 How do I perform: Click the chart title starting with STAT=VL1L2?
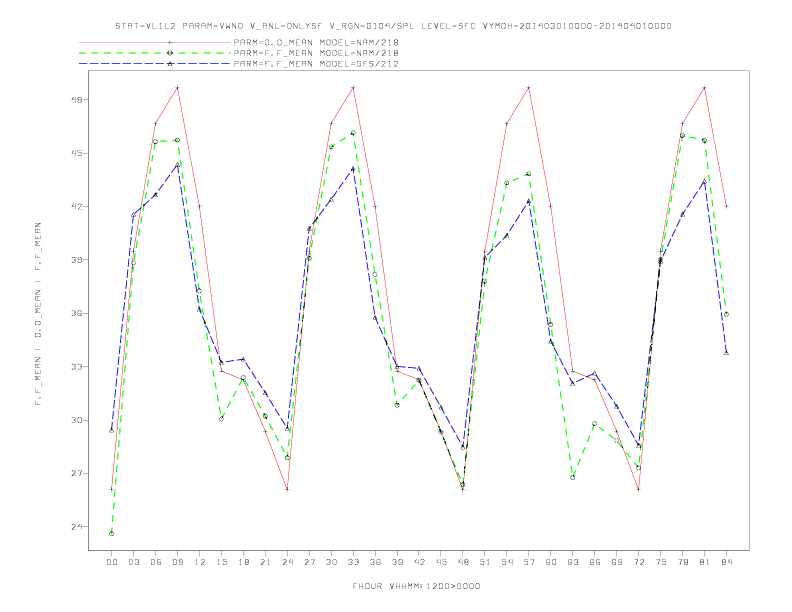point(393,26)
